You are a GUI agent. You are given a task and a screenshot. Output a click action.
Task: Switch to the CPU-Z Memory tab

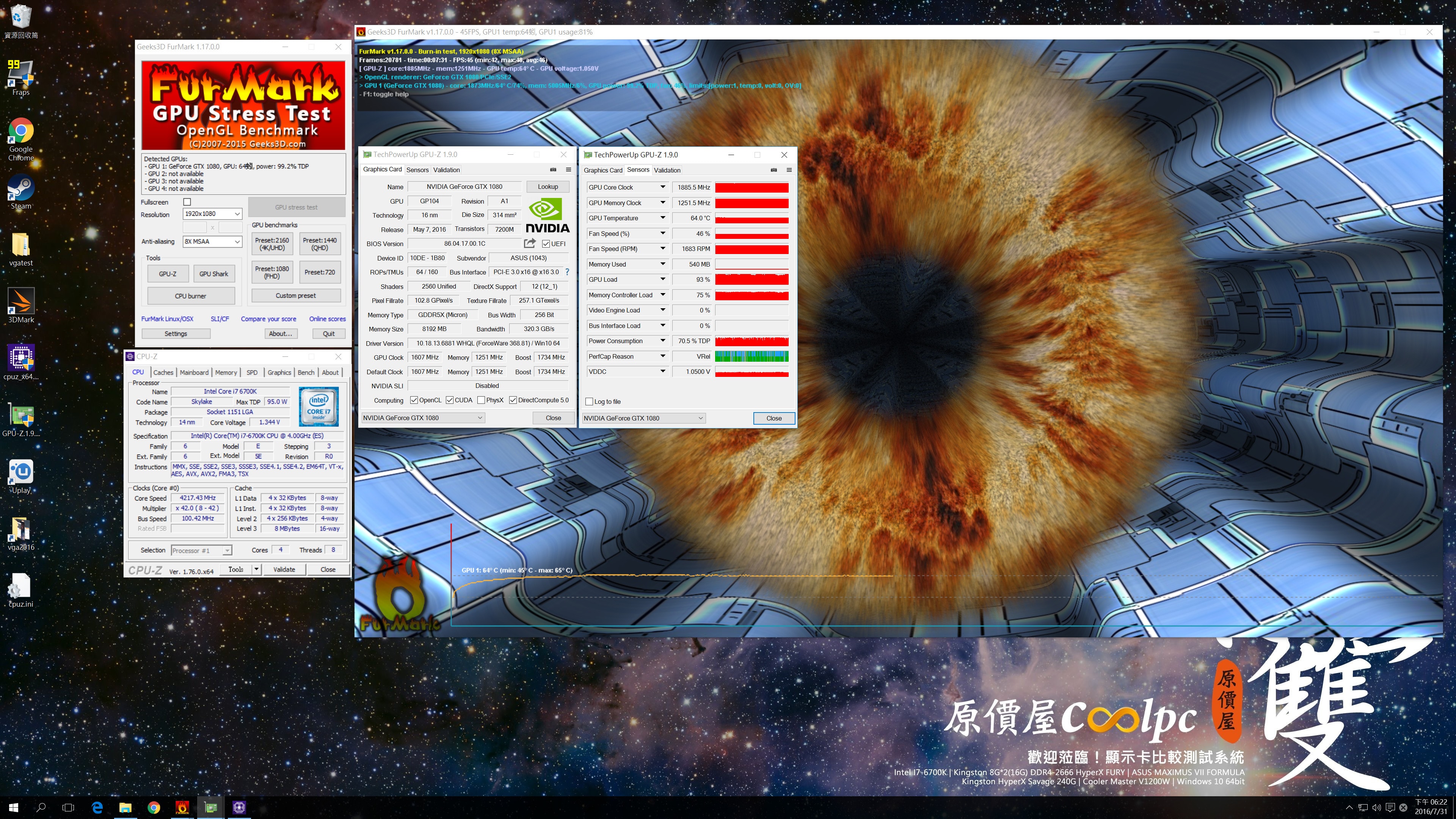pos(226,372)
